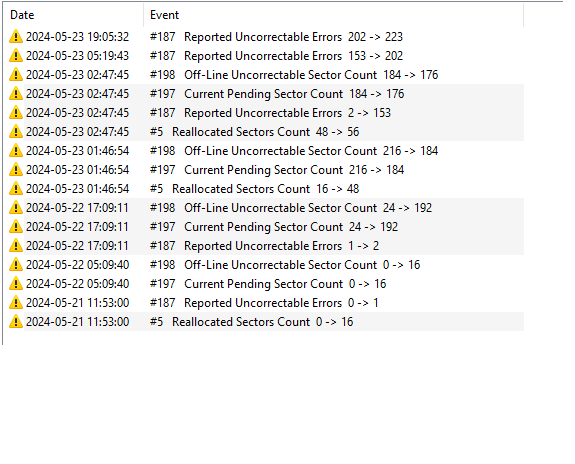
Task: Click warning icon for Reallocated Sectors 0 -> 16
Action: click(x=16, y=322)
